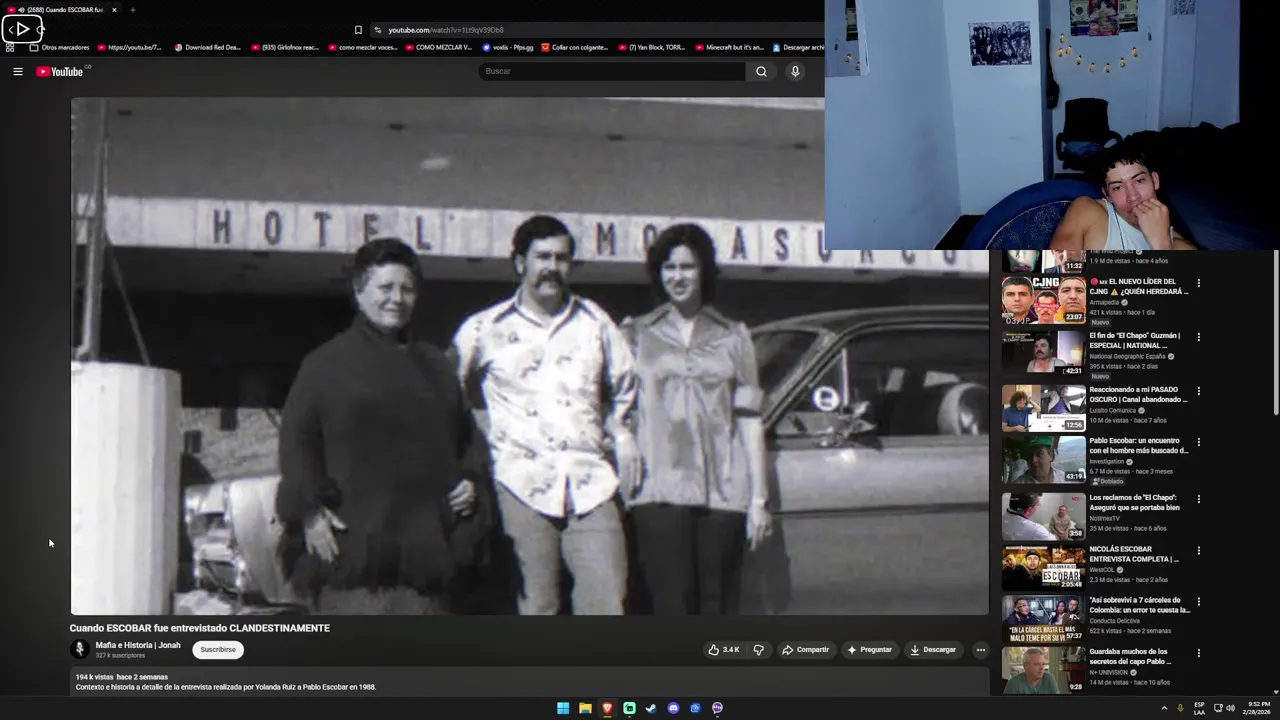Open Guardaba muchos secretos 9:28 thumbnail
The height and width of the screenshot is (720, 1280).
1043,670
